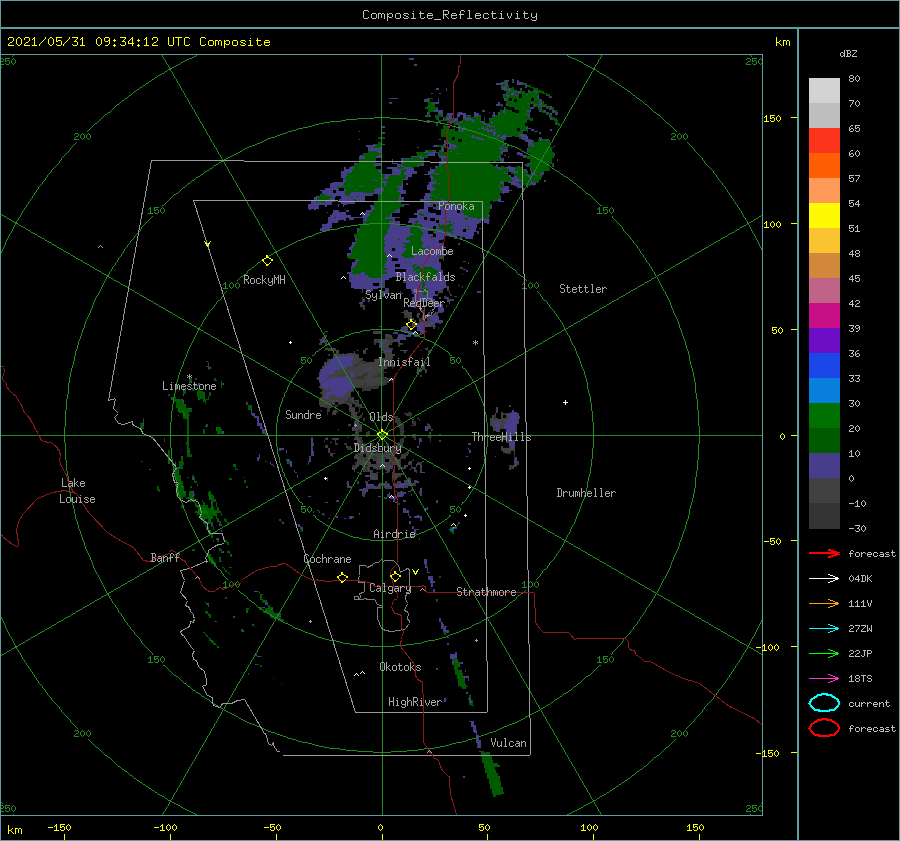
Task: Click the ThreeHills label
Action: click(501, 437)
